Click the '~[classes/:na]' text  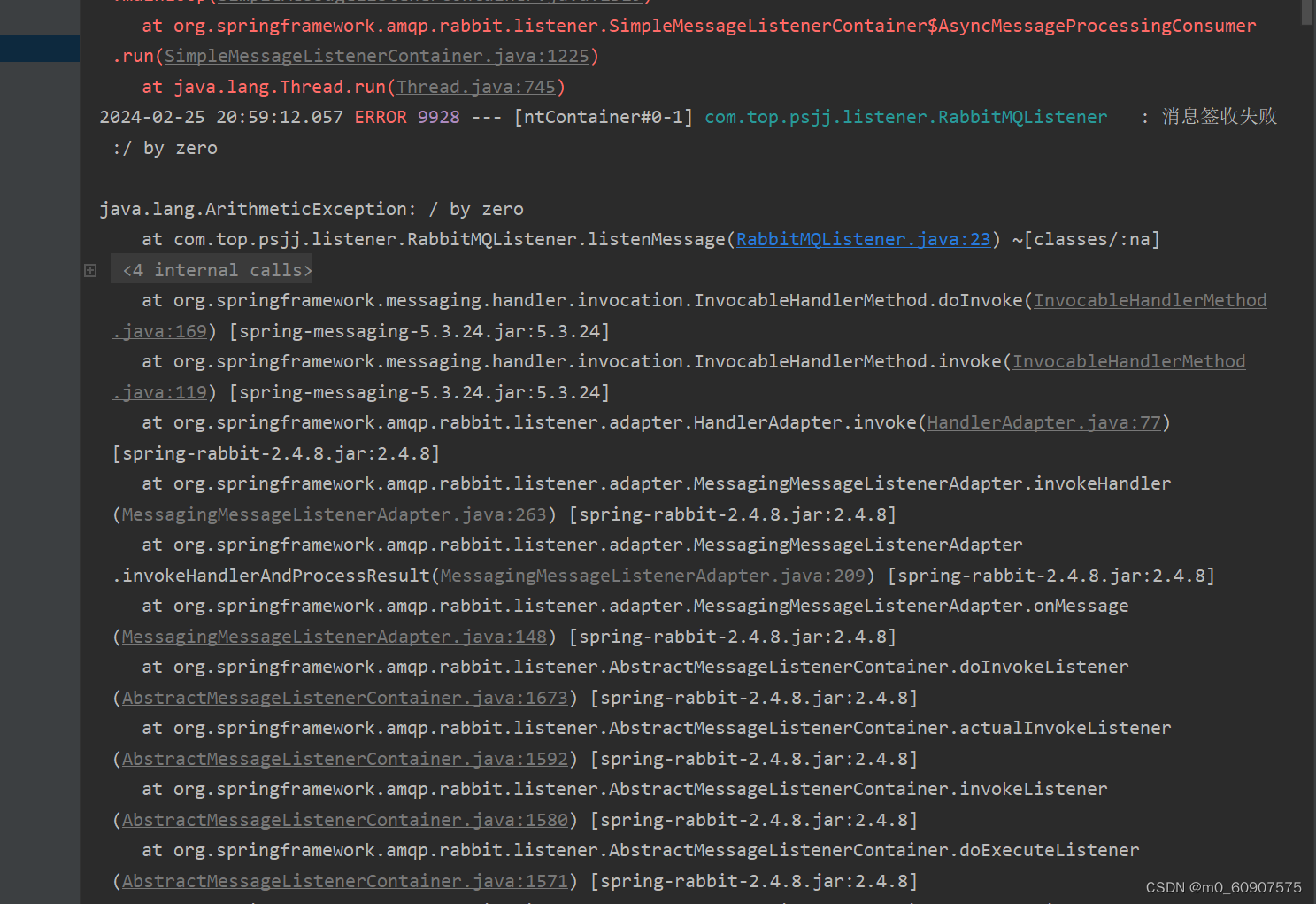pos(1086,239)
